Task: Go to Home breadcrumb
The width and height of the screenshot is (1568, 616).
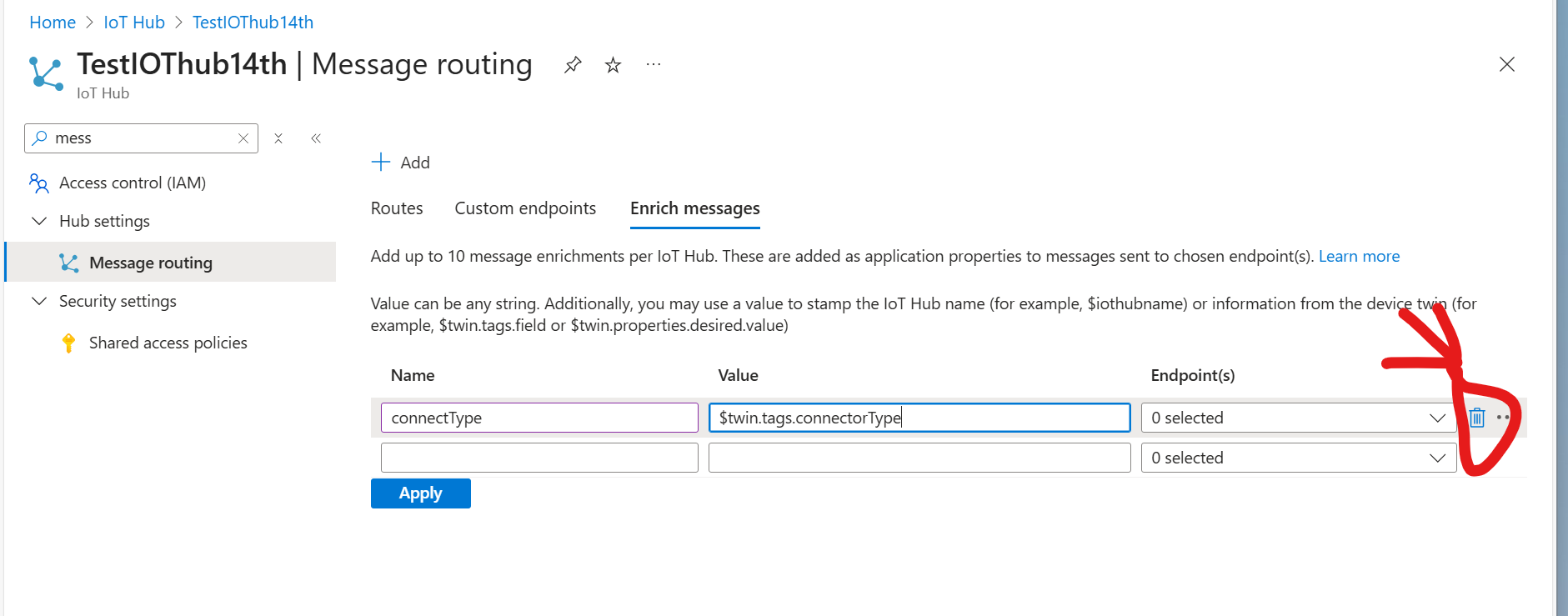Action: (x=53, y=23)
